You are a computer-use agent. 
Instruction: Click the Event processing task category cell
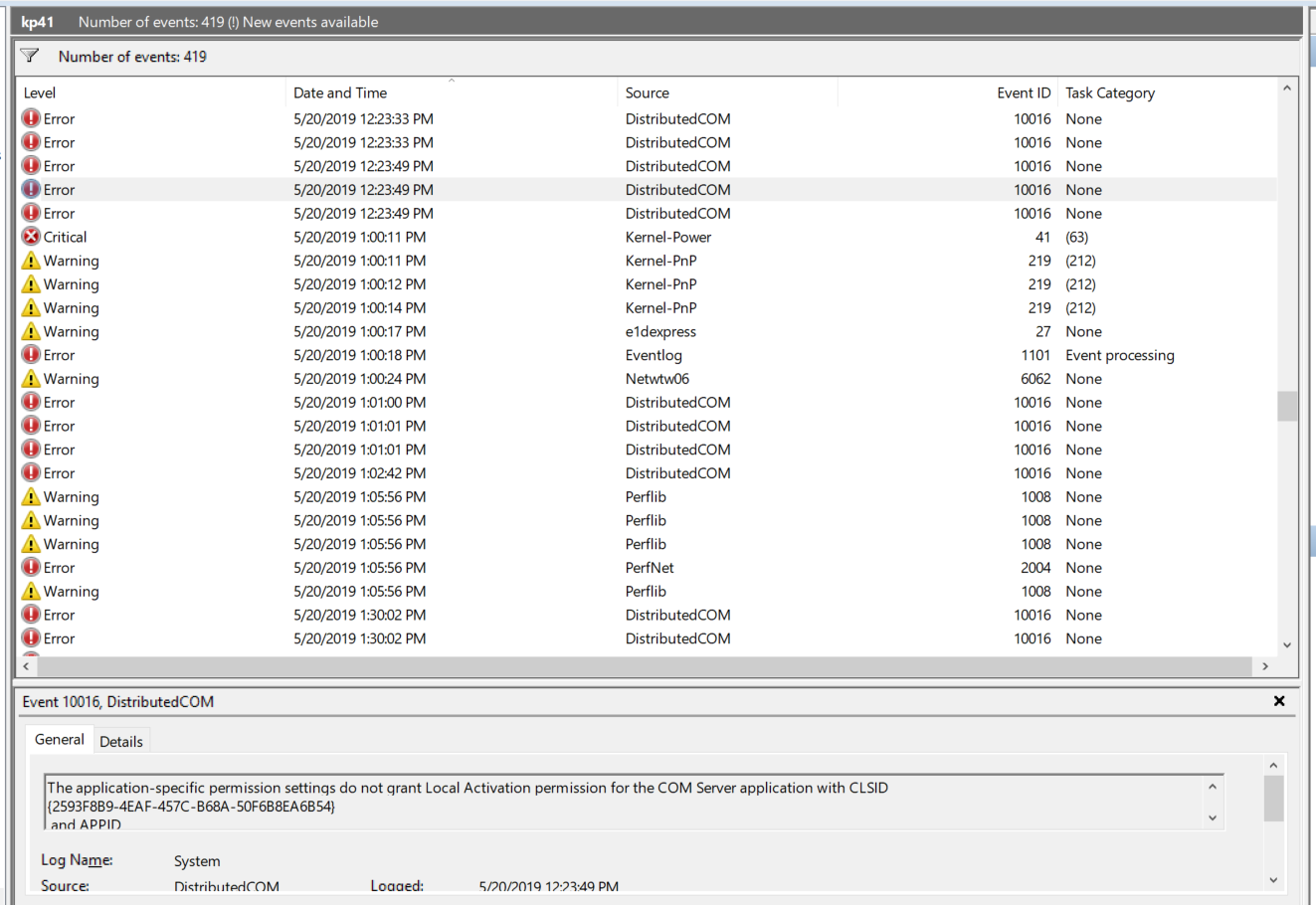click(x=1120, y=355)
